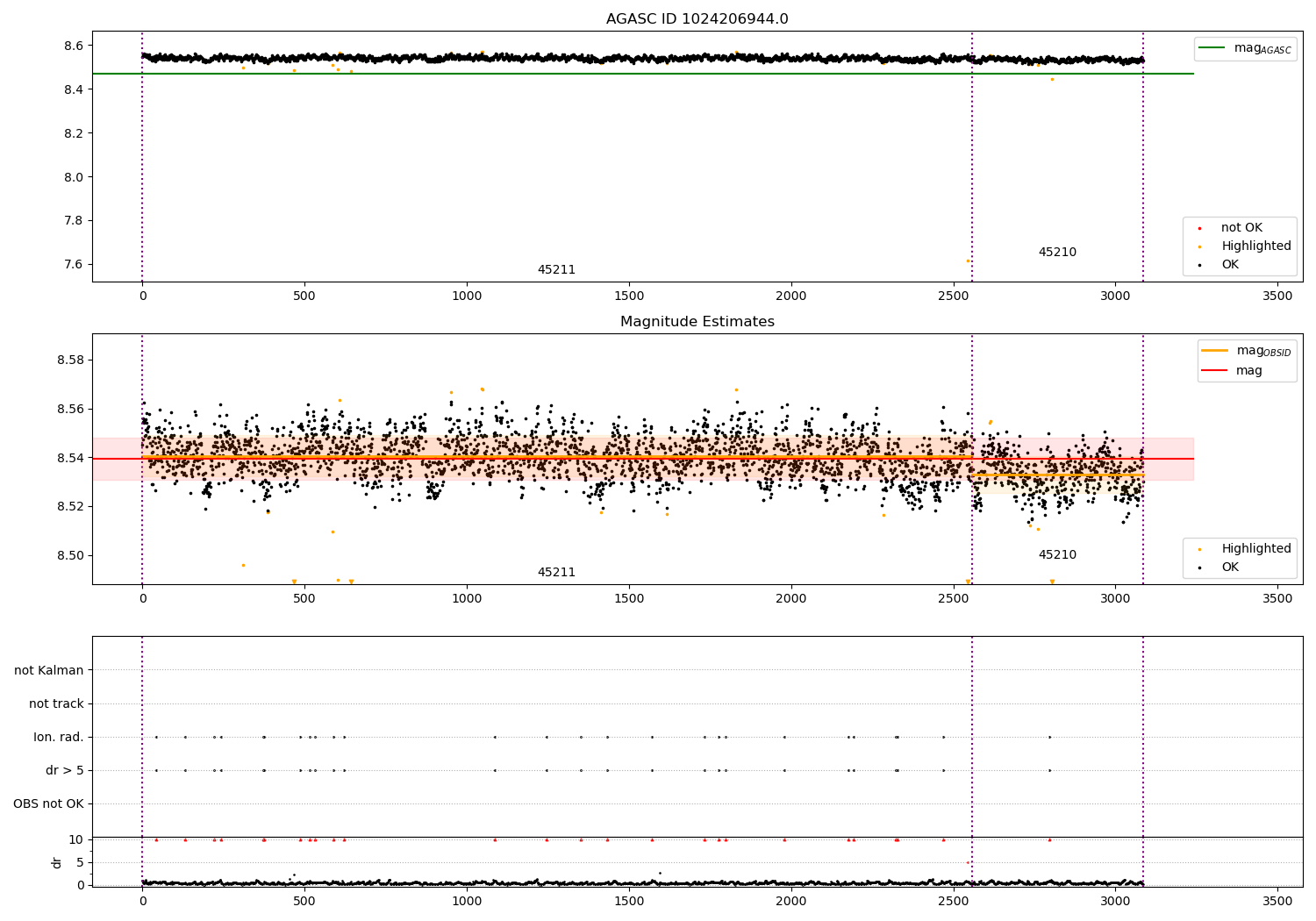Click the 'dr > 5' axis label
The image size is (1316, 921).
pyautogui.click(x=65, y=771)
